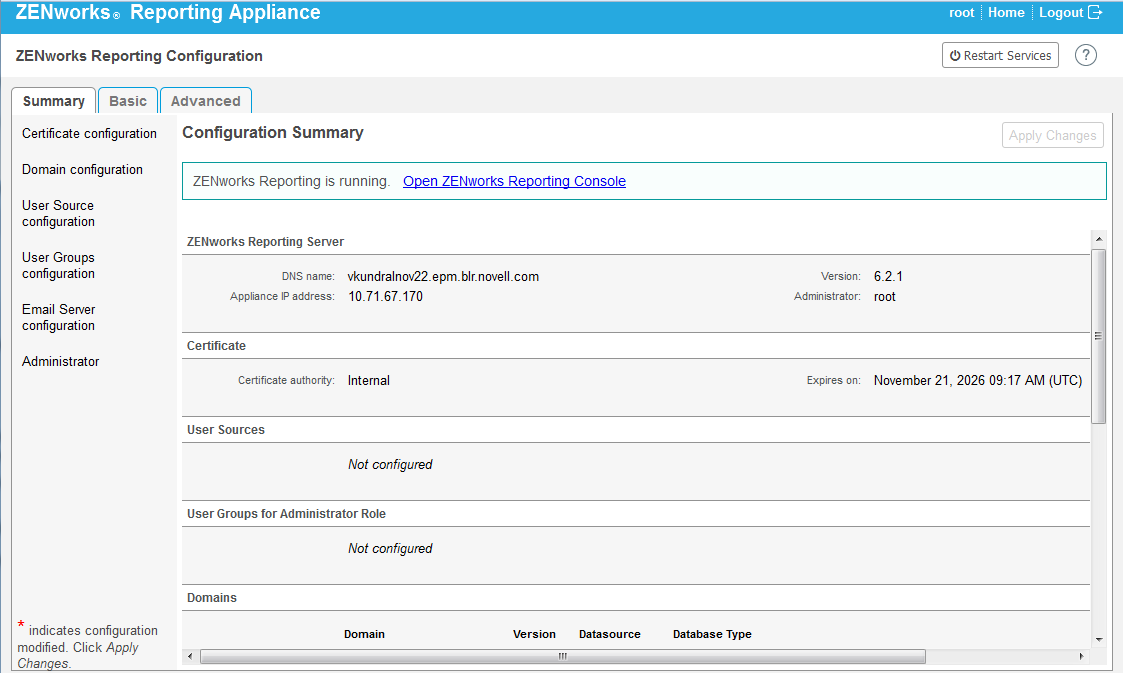Open the ZENworks Reporting Console link
Image resolution: width=1123 pixels, height=673 pixels.
tap(514, 181)
